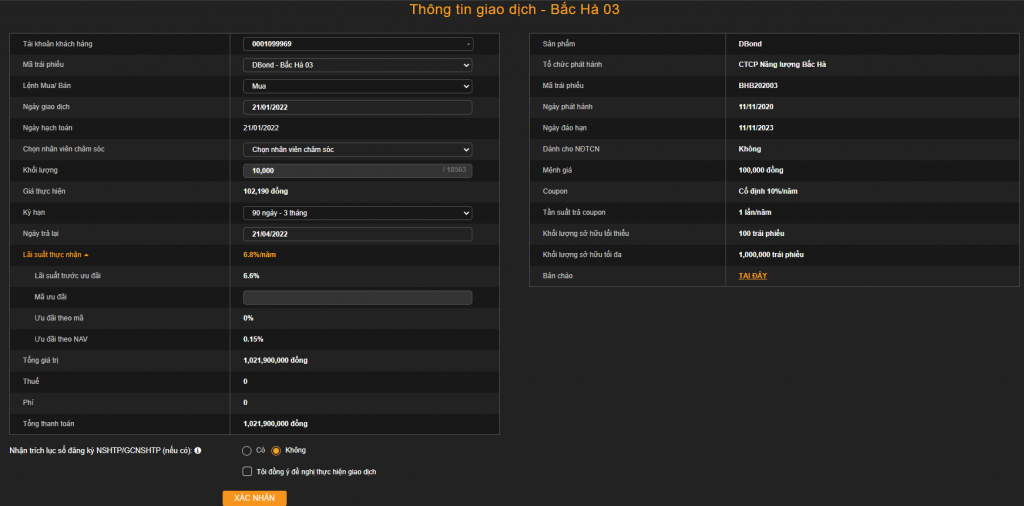Open the Tài khoản khách hàng dropdown

pos(357,44)
